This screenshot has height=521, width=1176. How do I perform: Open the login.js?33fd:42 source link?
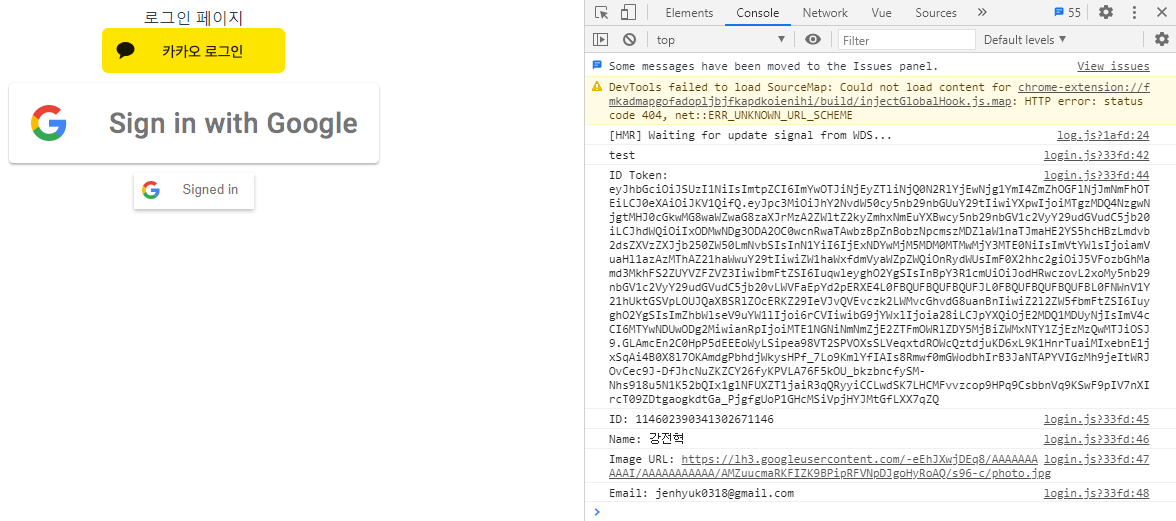coord(1096,155)
